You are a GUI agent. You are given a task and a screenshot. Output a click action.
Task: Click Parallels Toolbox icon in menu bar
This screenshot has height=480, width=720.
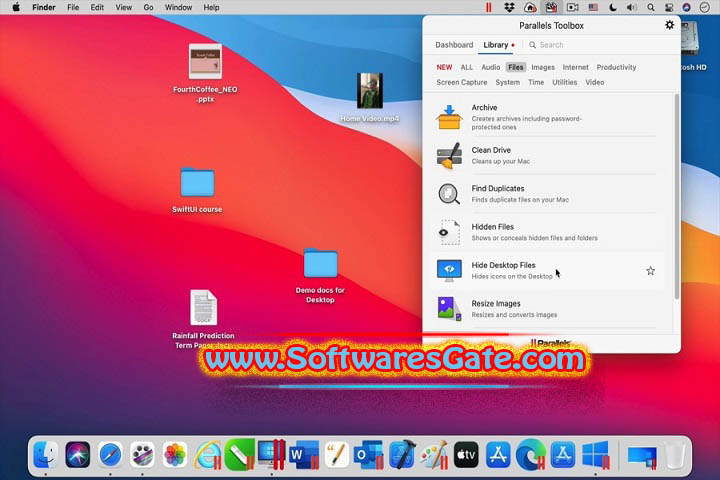tap(551, 7)
